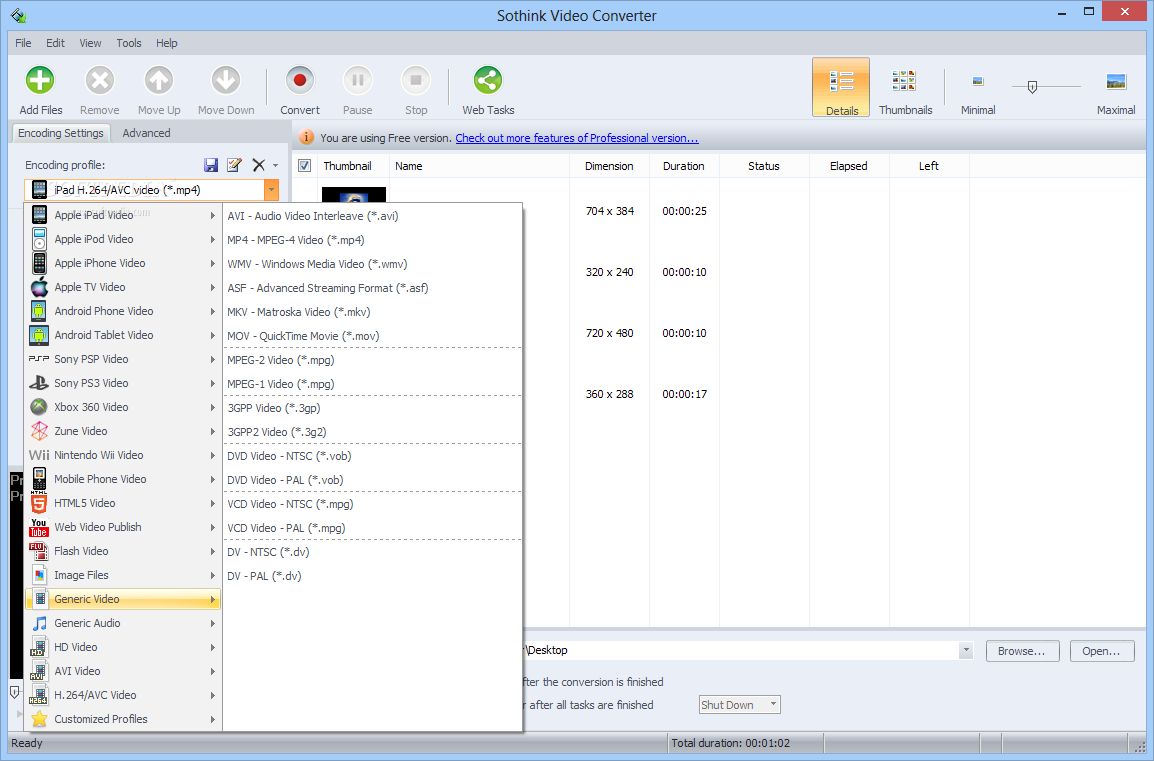Open the Edit menu

tap(55, 43)
